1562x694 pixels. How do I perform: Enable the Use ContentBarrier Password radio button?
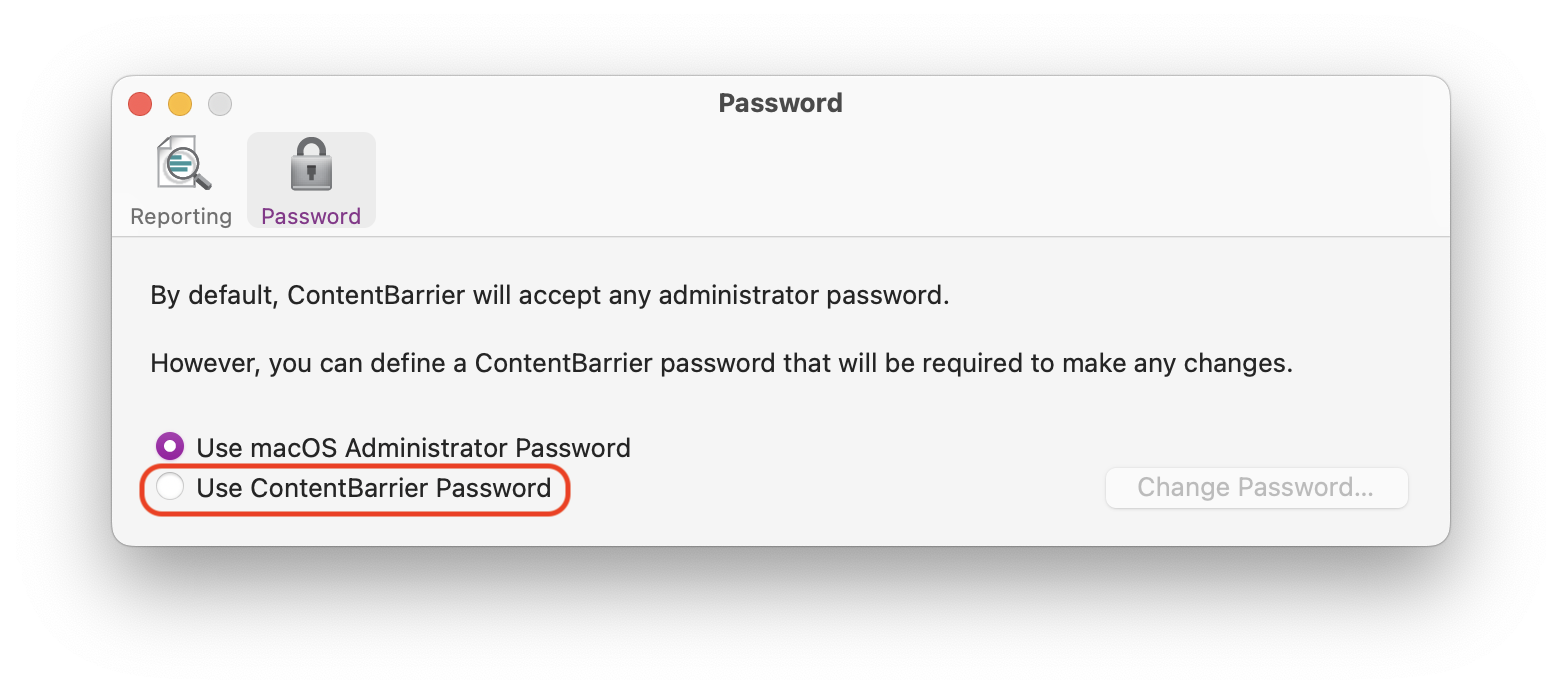[171, 487]
